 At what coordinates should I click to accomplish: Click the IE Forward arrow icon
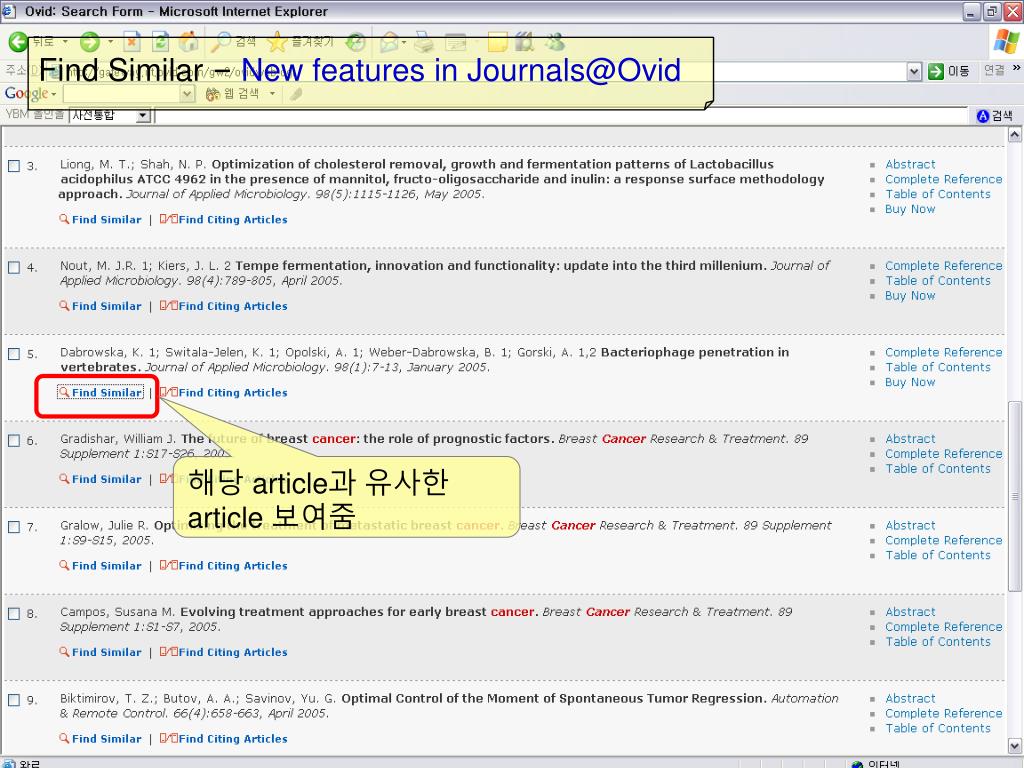pyautogui.click(x=89, y=42)
